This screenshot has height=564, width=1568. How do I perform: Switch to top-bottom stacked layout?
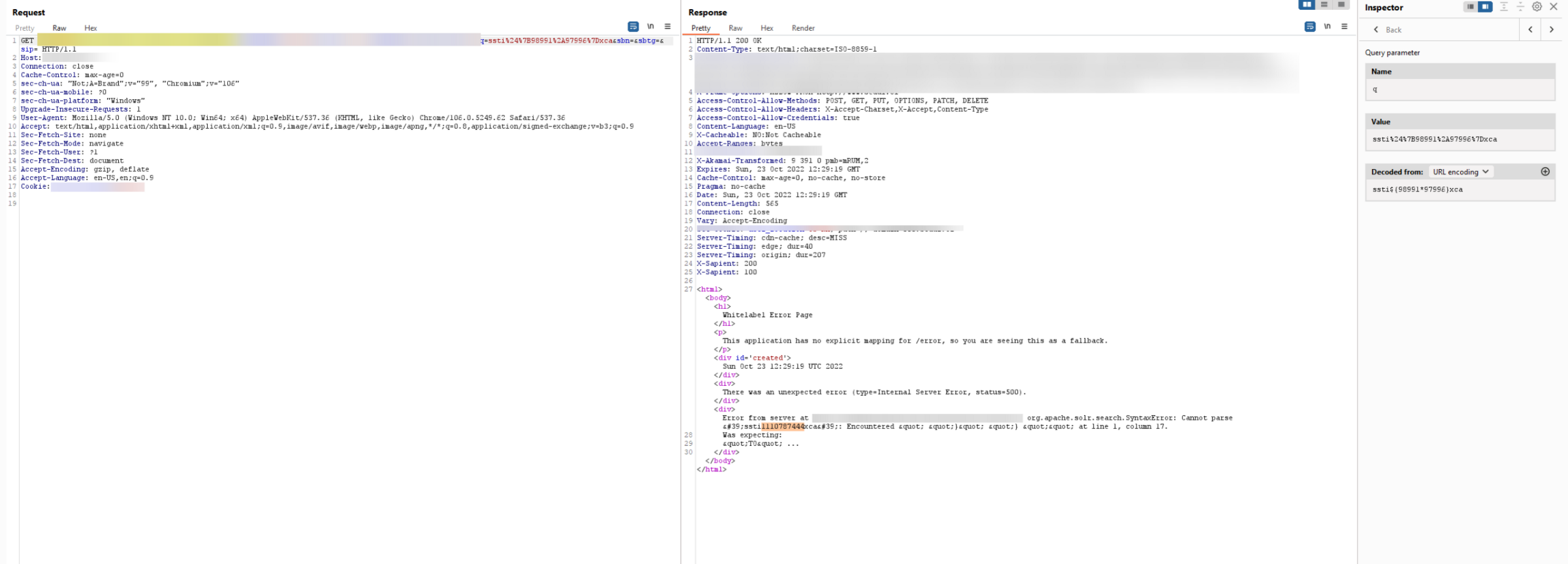1324,5
